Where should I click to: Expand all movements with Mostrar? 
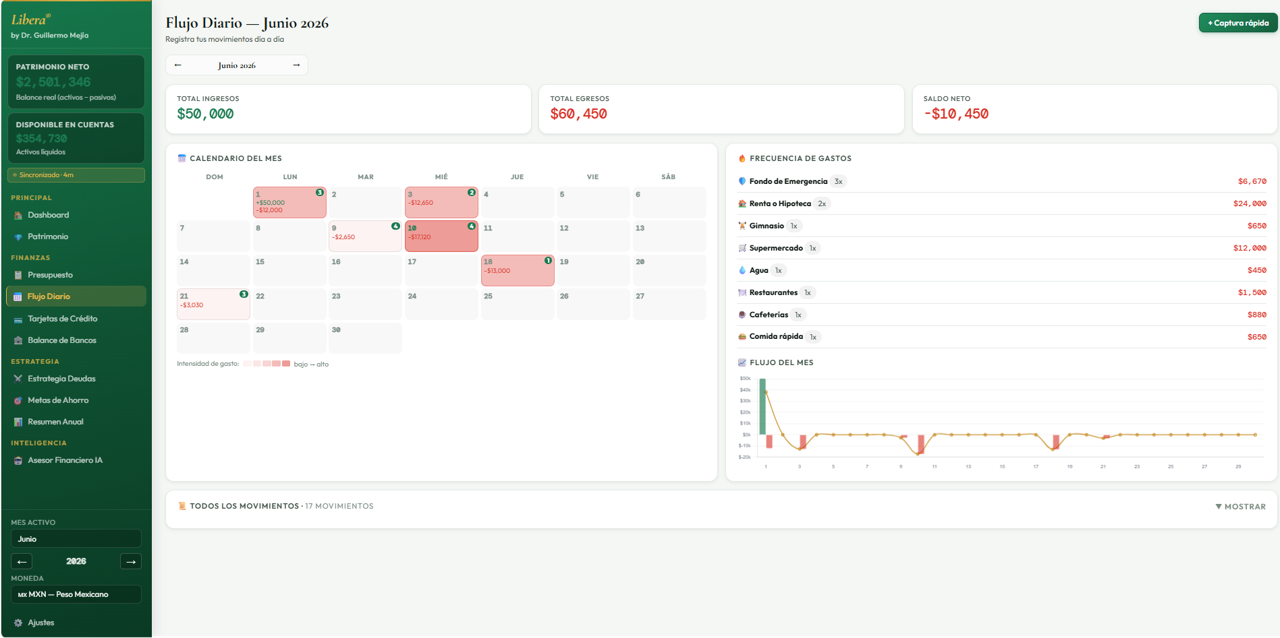pos(1240,507)
